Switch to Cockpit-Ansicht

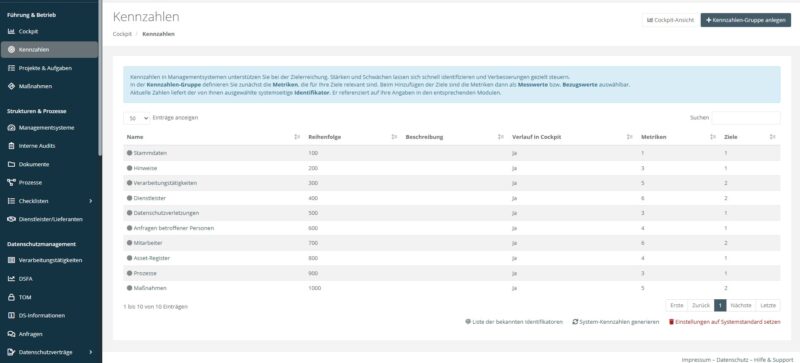click(670, 20)
